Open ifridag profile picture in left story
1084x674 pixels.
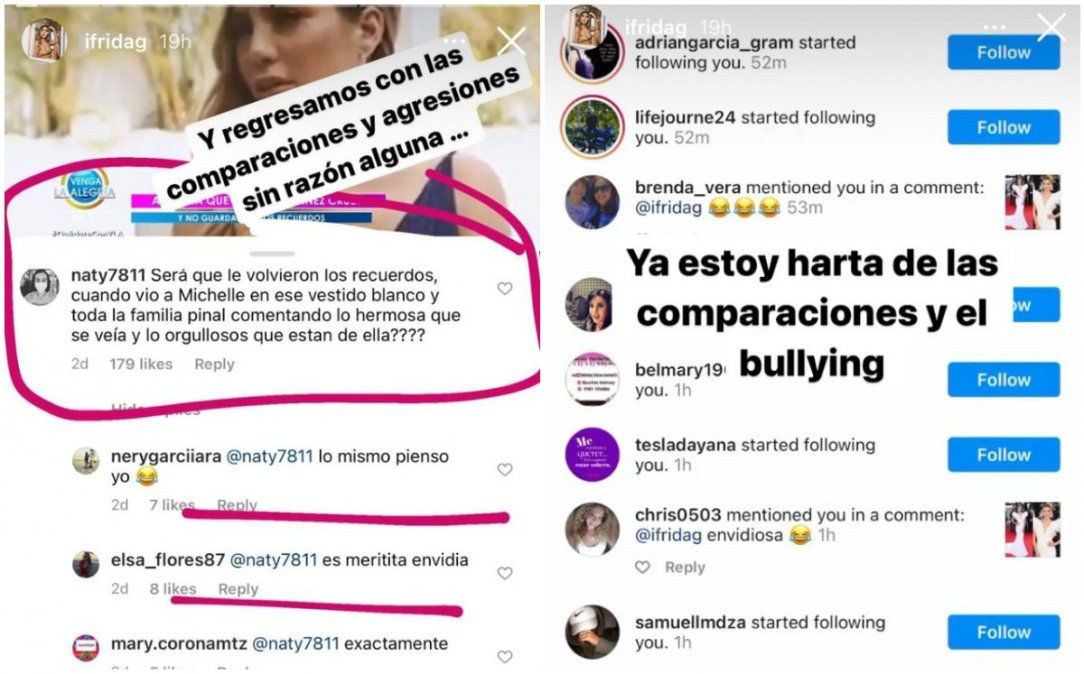(44, 41)
